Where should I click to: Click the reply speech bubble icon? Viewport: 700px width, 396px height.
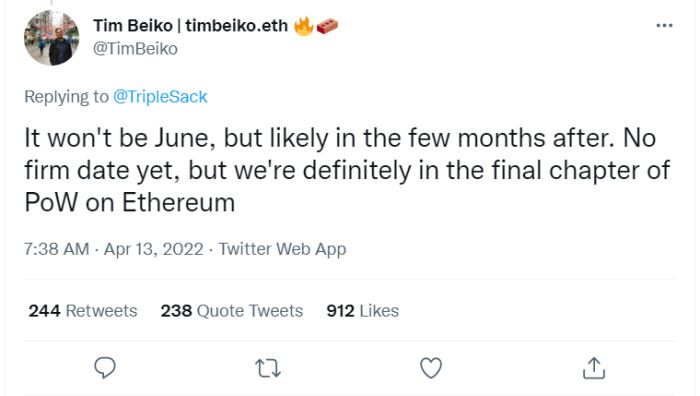click(105, 368)
